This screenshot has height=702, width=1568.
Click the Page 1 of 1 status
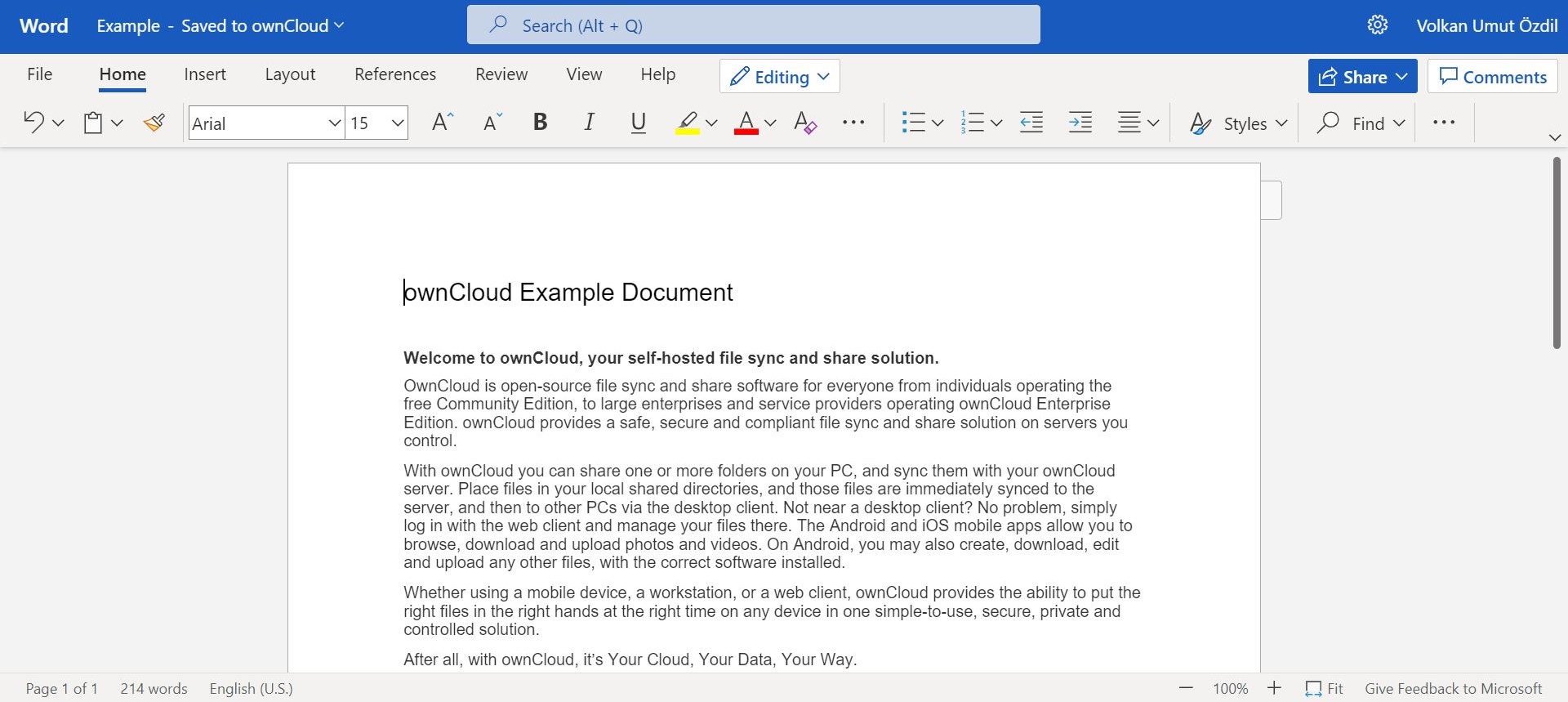click(x=62, y=689)
